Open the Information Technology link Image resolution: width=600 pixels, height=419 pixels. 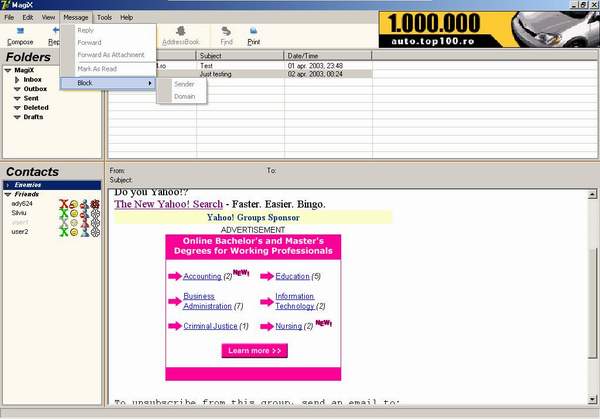(x=295, y=301)
